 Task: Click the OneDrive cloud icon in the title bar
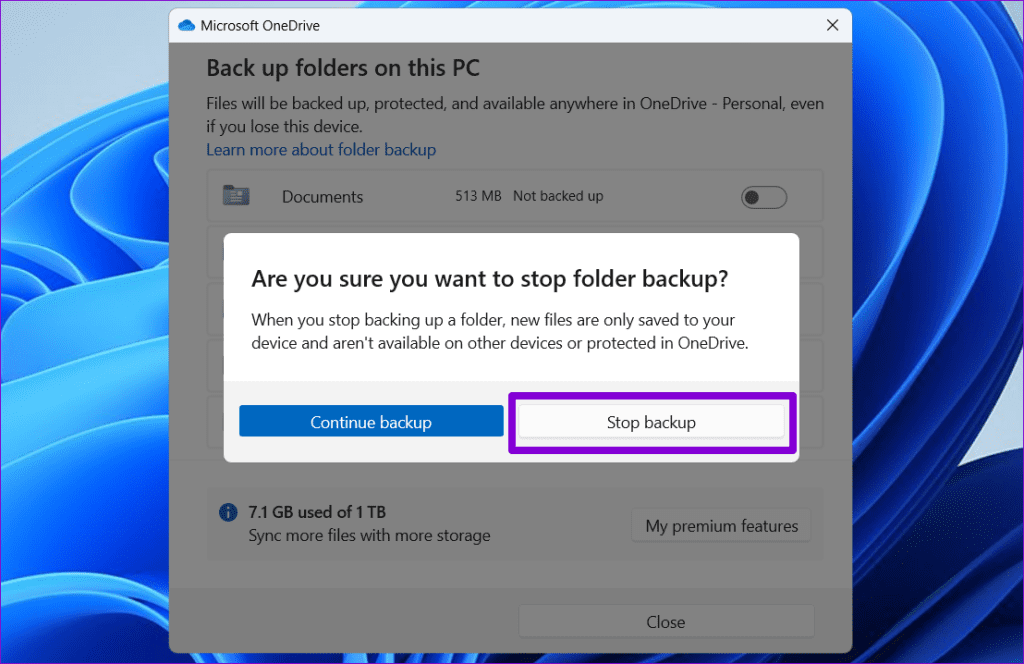(185, 25)
